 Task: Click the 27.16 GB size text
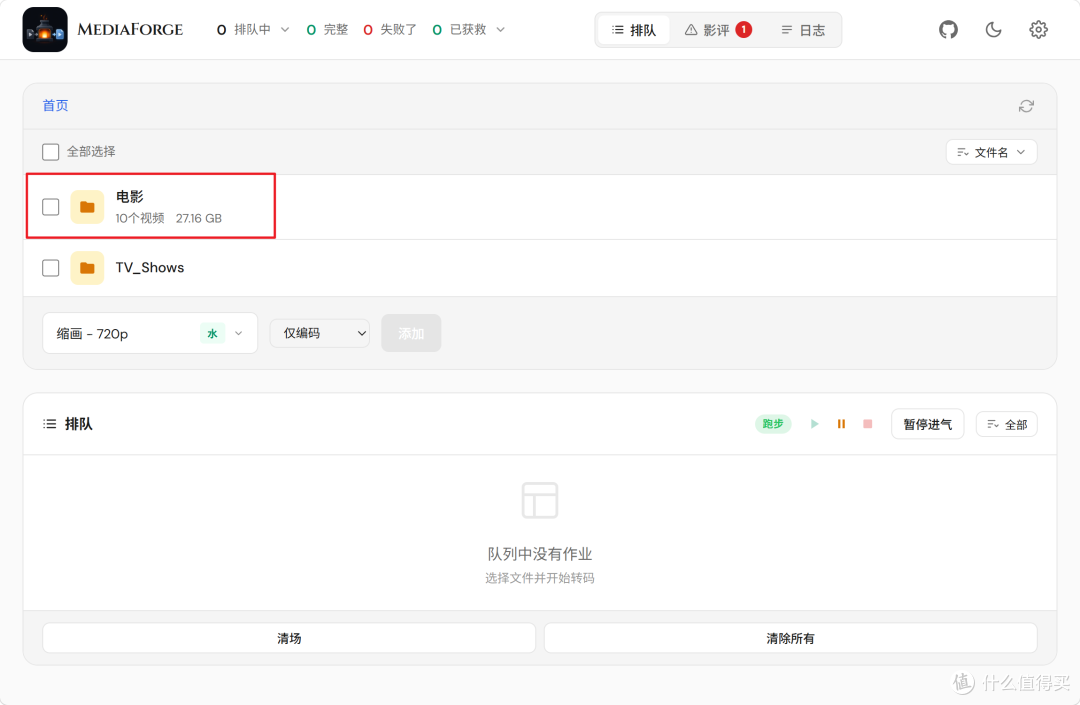click(x=198, y=218)
